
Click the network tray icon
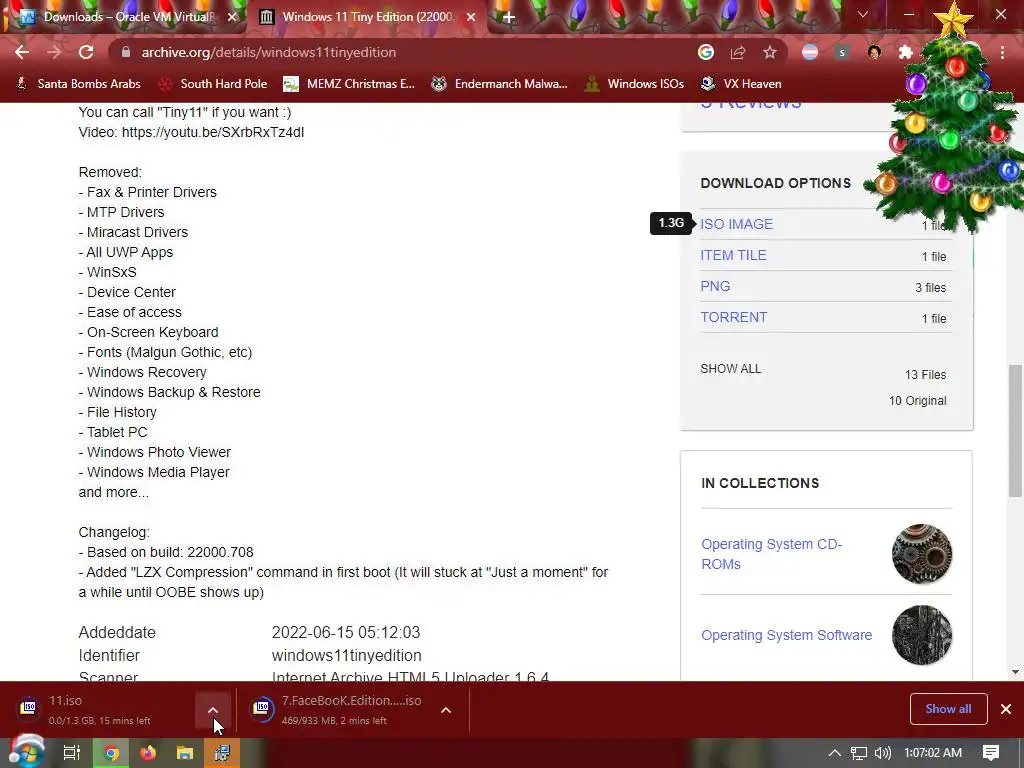tap(859, 753)
